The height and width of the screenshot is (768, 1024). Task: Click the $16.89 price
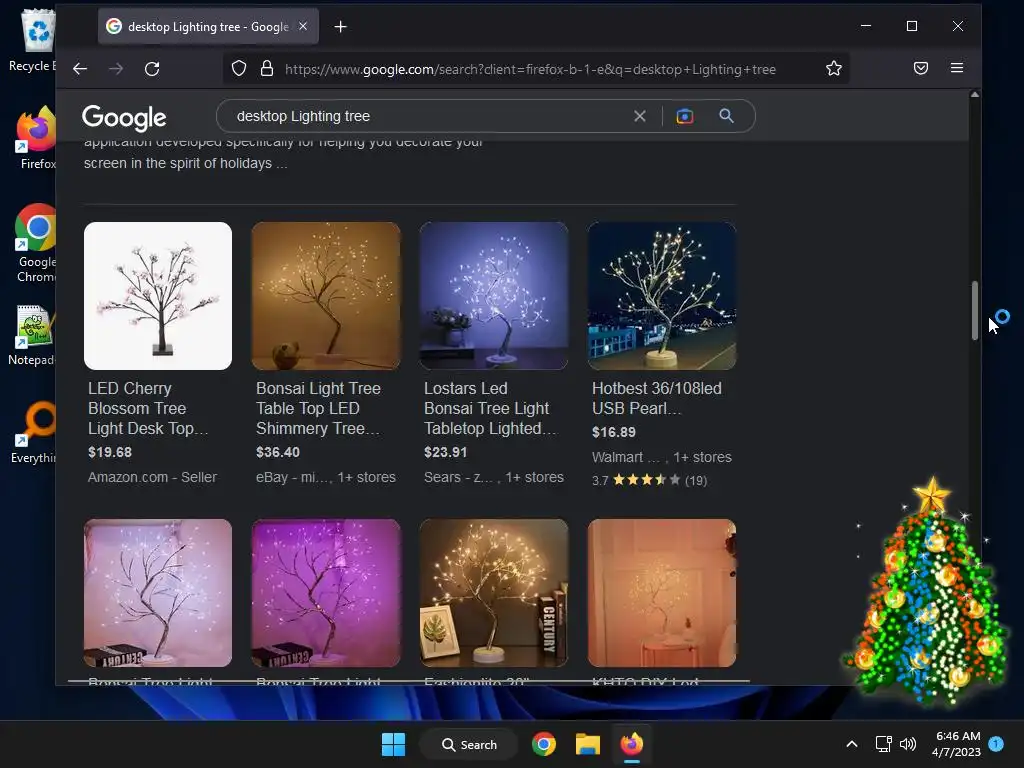[x=614, y=432]
